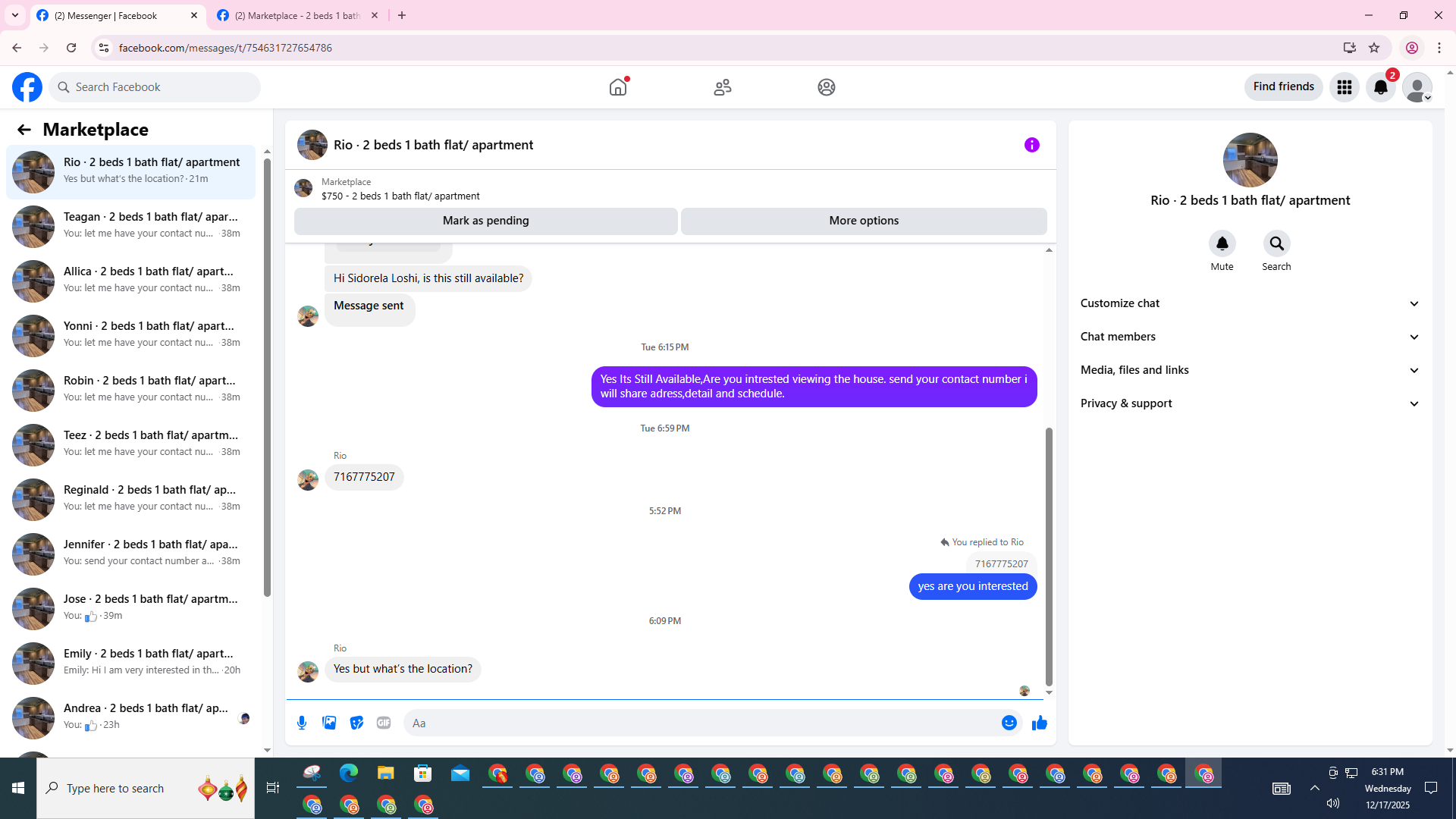Open the sticker picker icon
1456x819 pixels.
point(356,723)
